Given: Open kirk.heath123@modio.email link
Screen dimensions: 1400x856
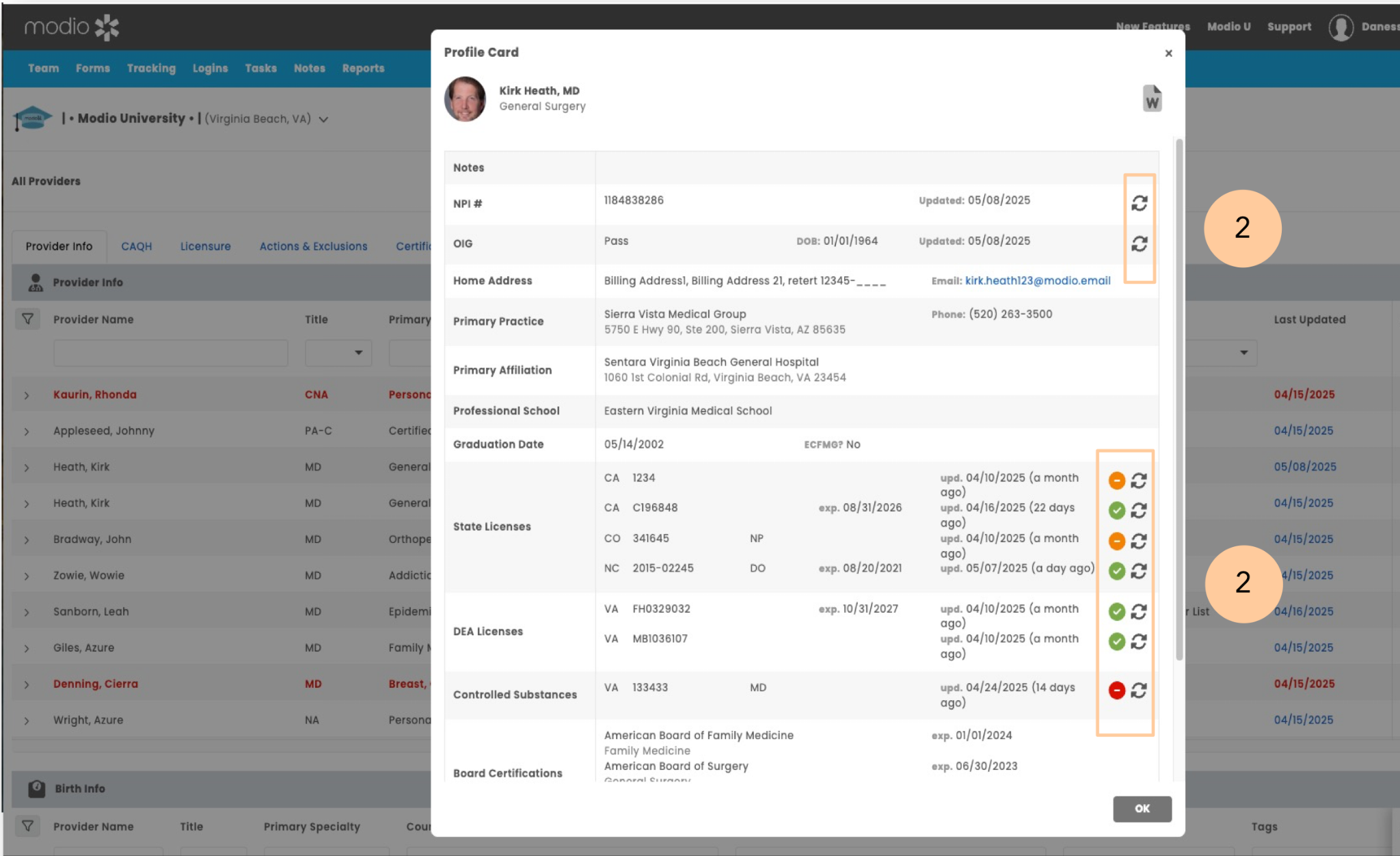Looking at the screenshot, I should coord(1037,280).
